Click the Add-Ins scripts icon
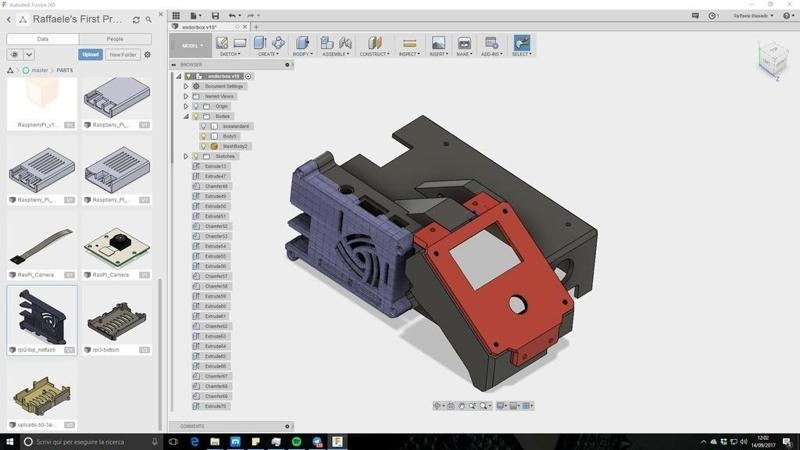Screen dimensions: 800x450 (491, 43)
